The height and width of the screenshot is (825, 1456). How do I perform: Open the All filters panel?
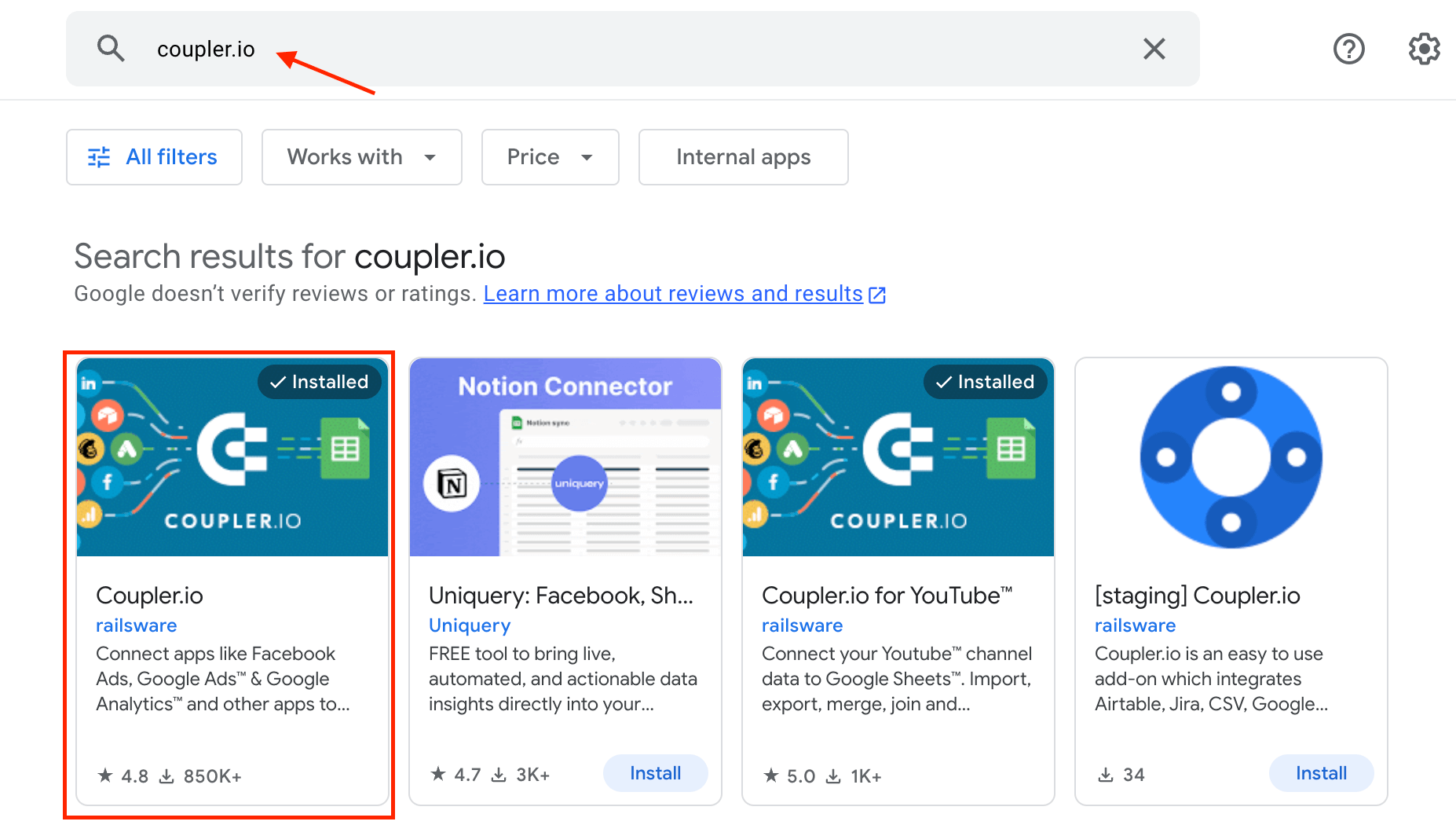[x=154, y=157]
